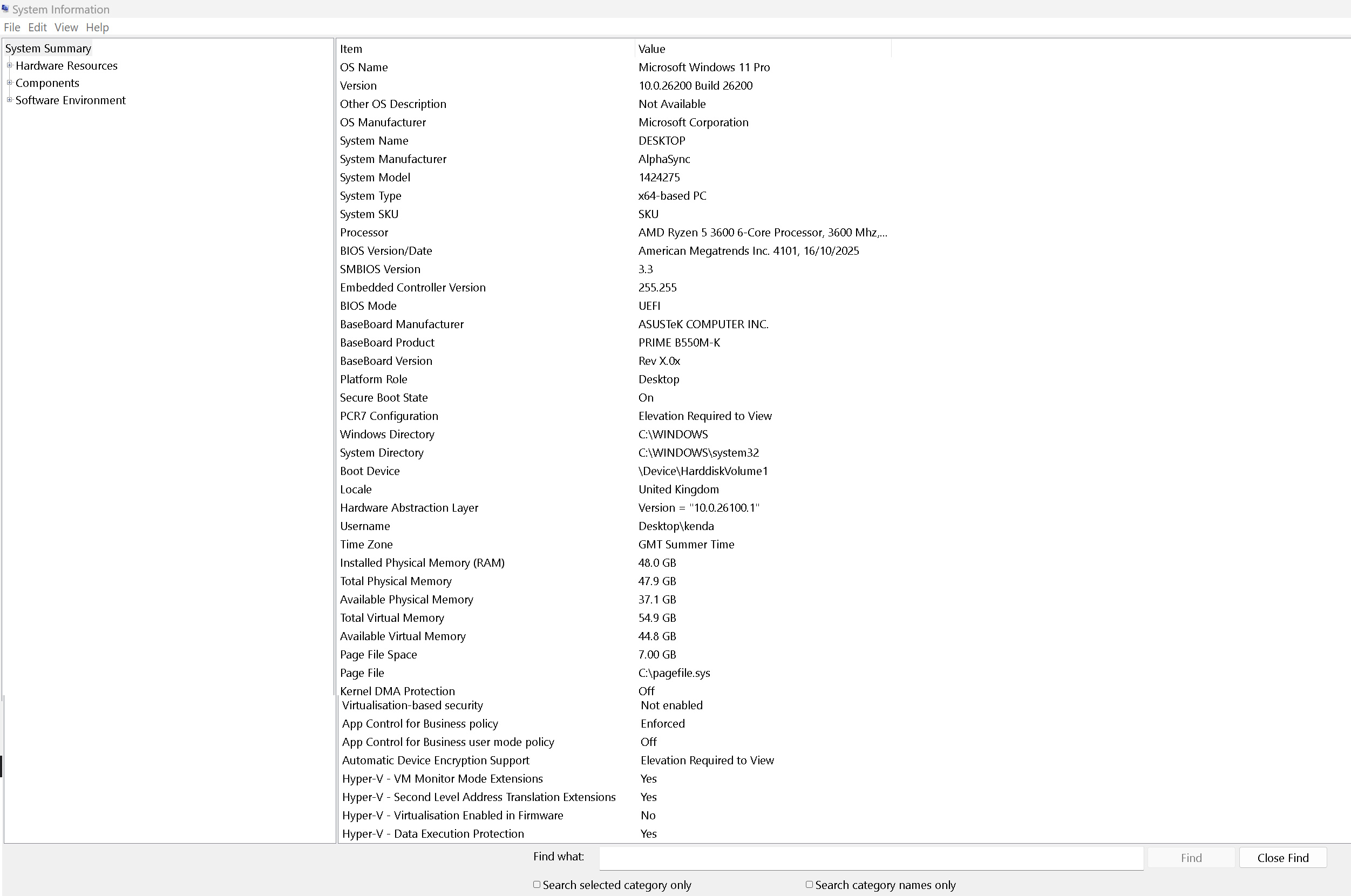Expand the Hardware Resources node

click(9, 65)
